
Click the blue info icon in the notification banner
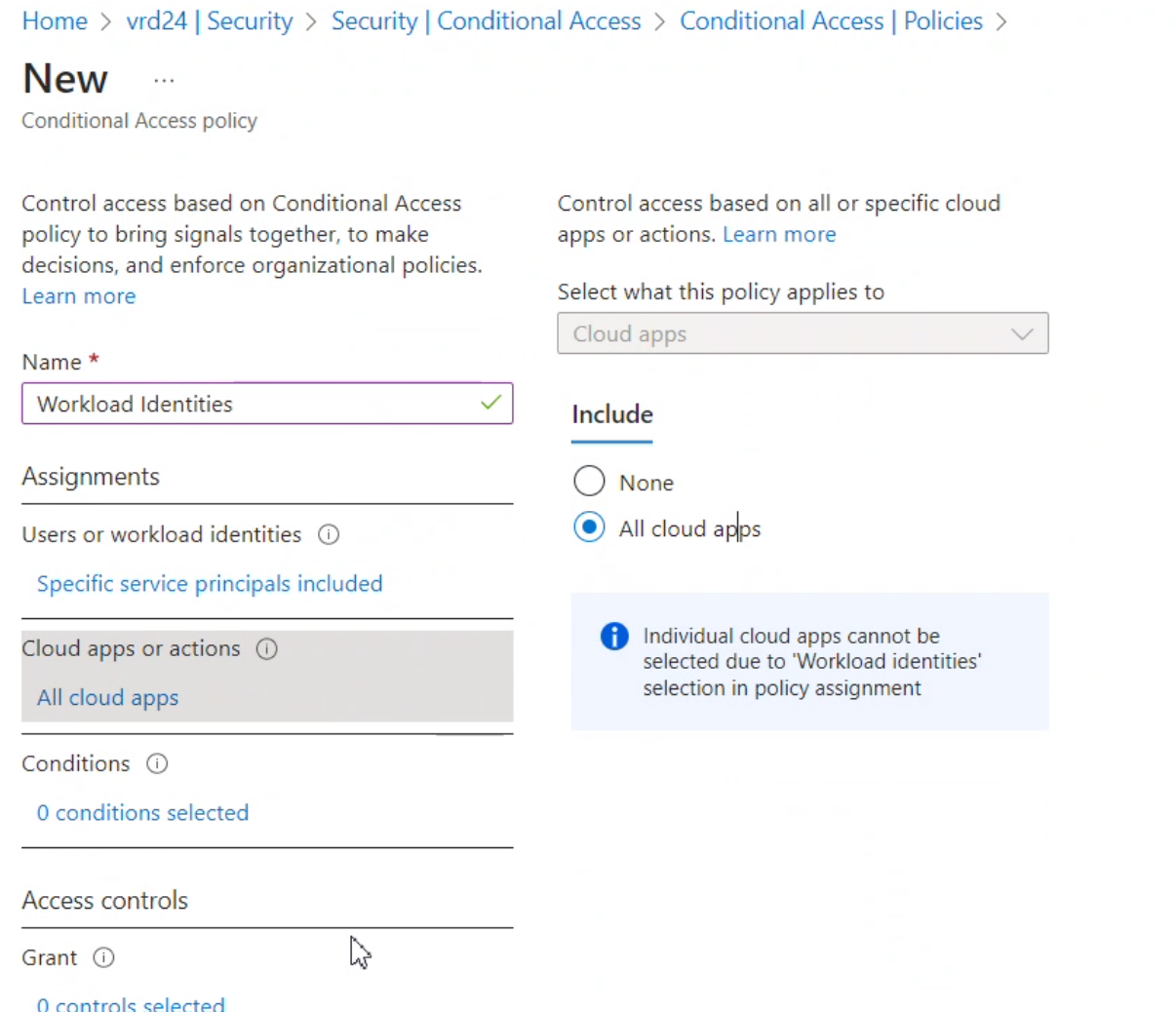point(614,637)
